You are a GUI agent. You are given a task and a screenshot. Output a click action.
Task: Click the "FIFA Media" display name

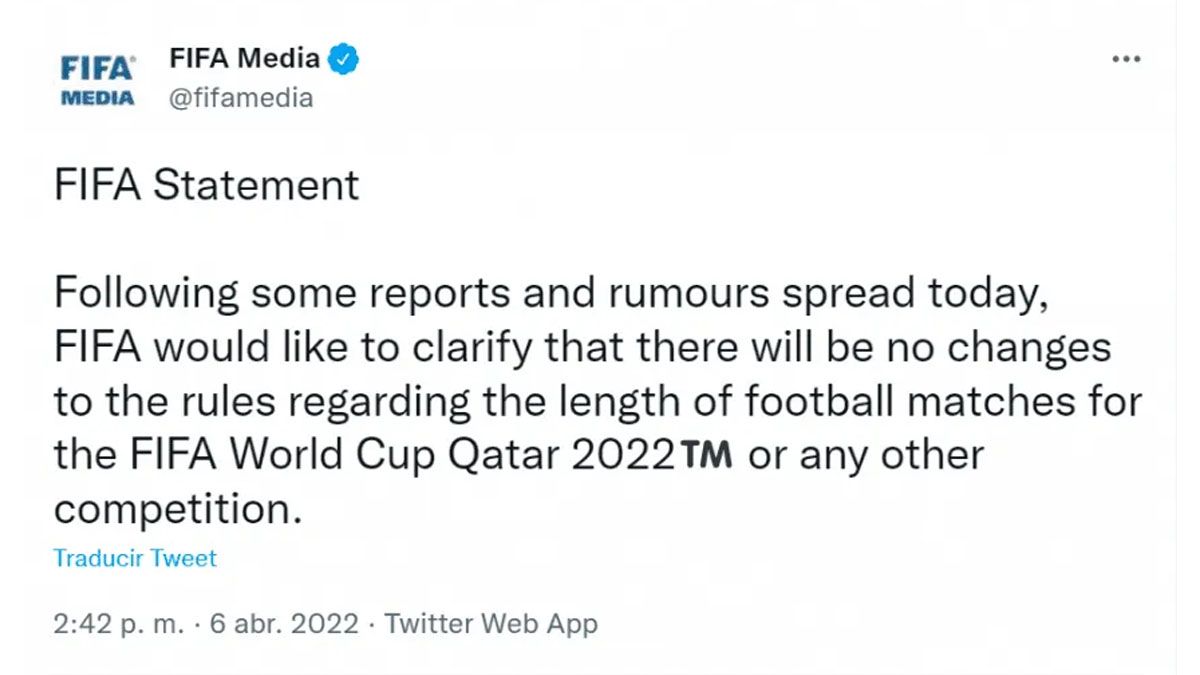coord(245,59)
